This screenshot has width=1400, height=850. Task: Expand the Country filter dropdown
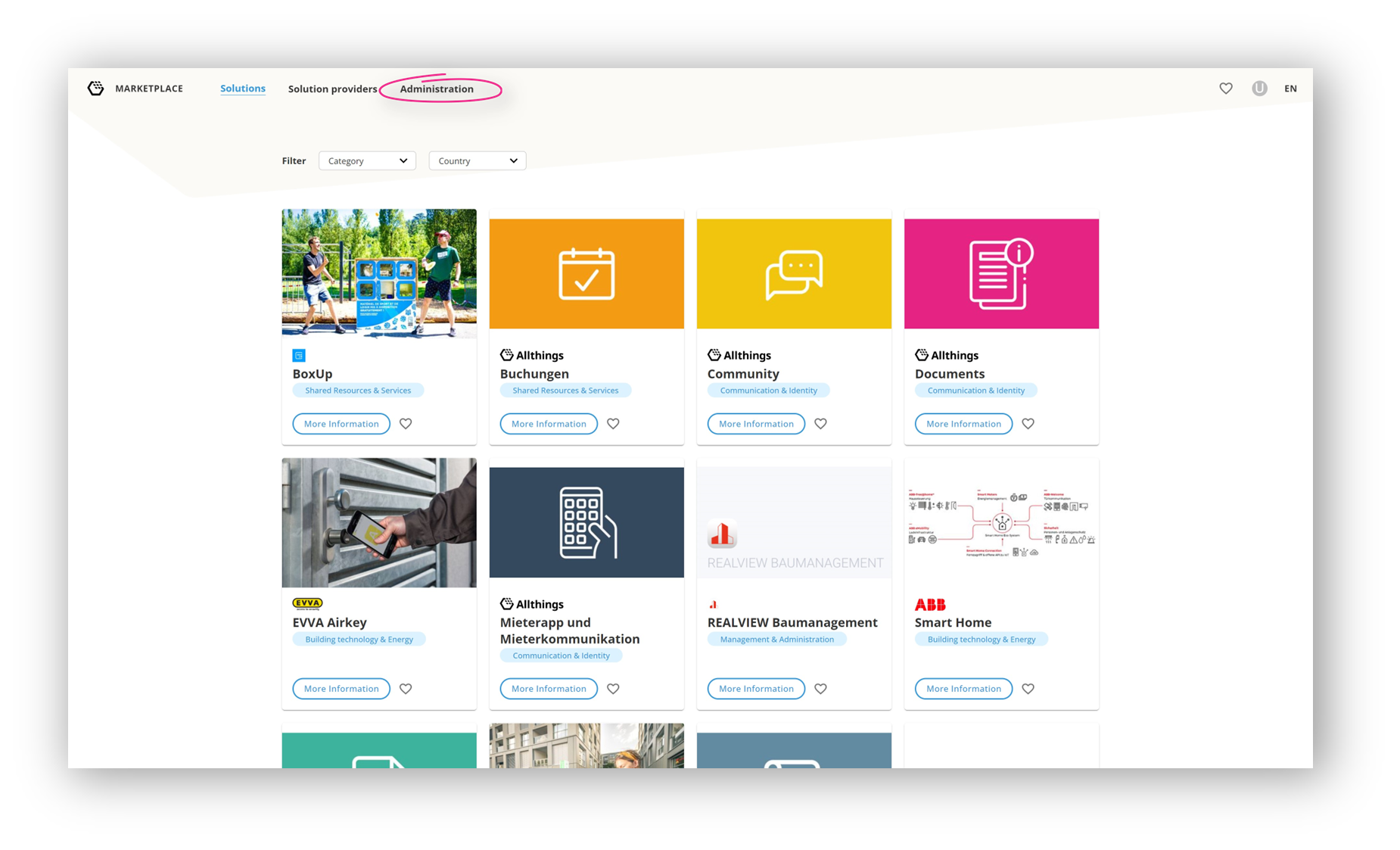click(x=478, y=160)
